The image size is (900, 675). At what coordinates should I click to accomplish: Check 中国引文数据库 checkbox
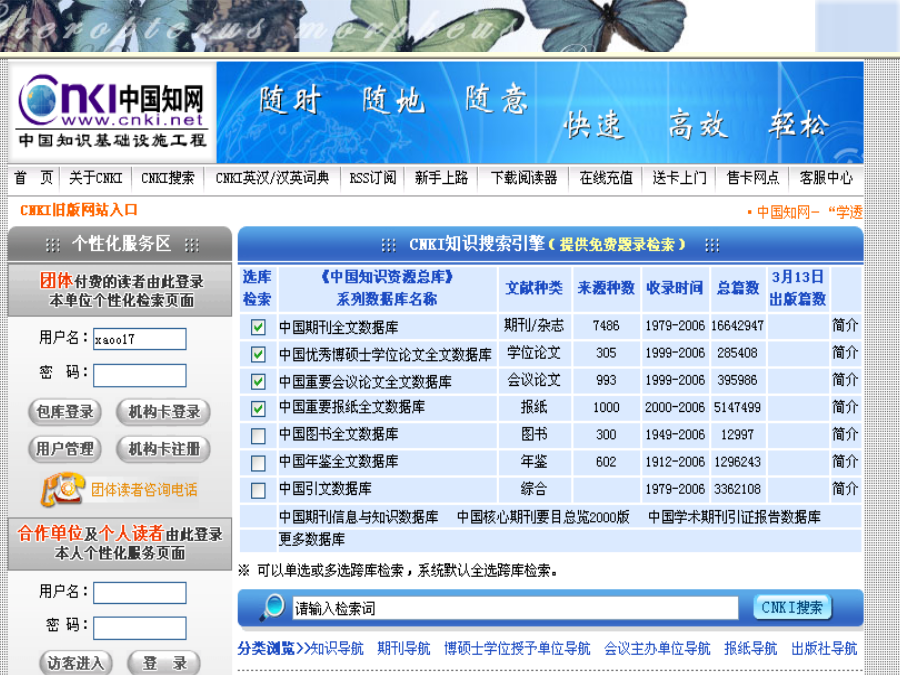tap(258, 490)
